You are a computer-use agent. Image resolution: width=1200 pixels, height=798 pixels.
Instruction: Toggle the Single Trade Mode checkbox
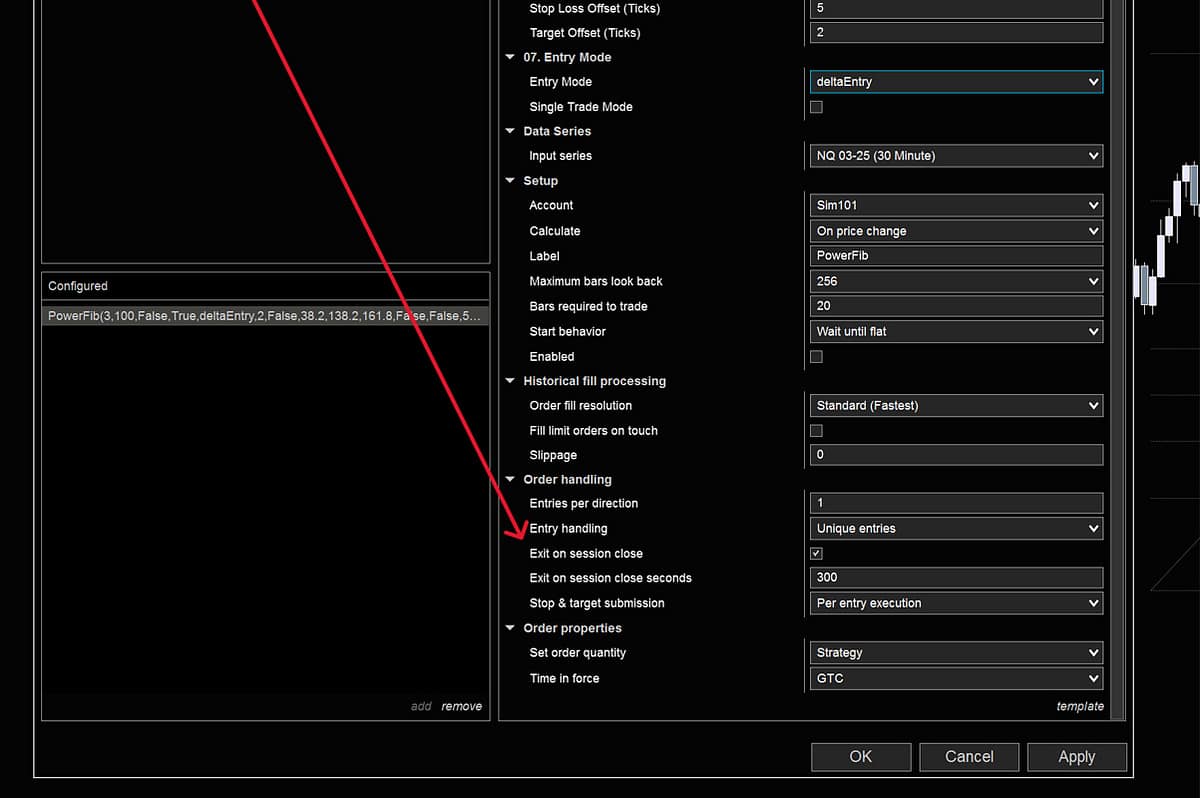(x=816, y=107)
